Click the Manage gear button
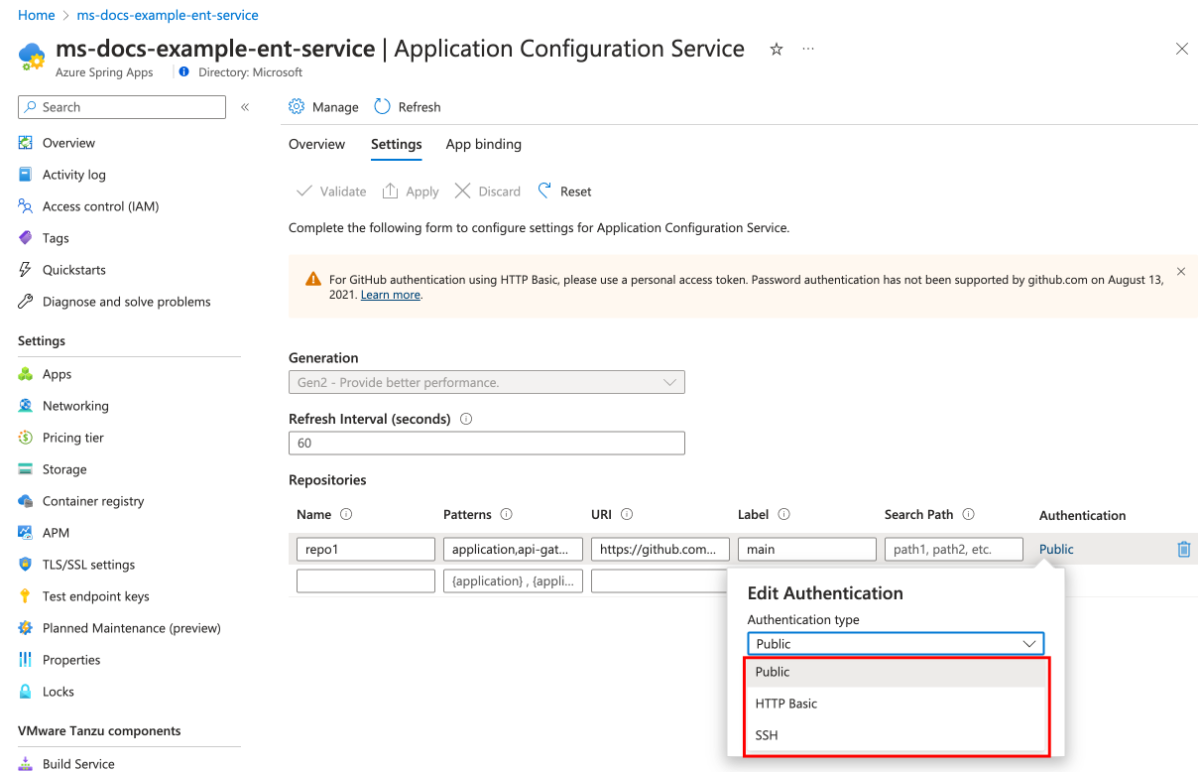 coord(323,107)
